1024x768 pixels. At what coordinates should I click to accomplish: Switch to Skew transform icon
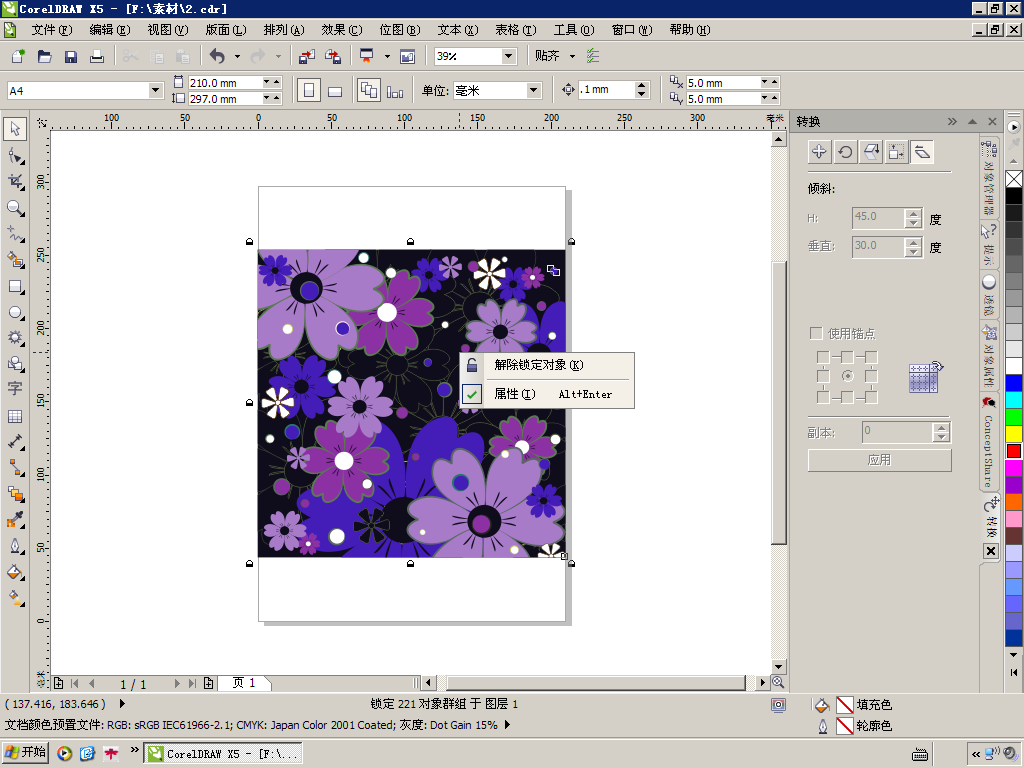(x=921, y=152)
